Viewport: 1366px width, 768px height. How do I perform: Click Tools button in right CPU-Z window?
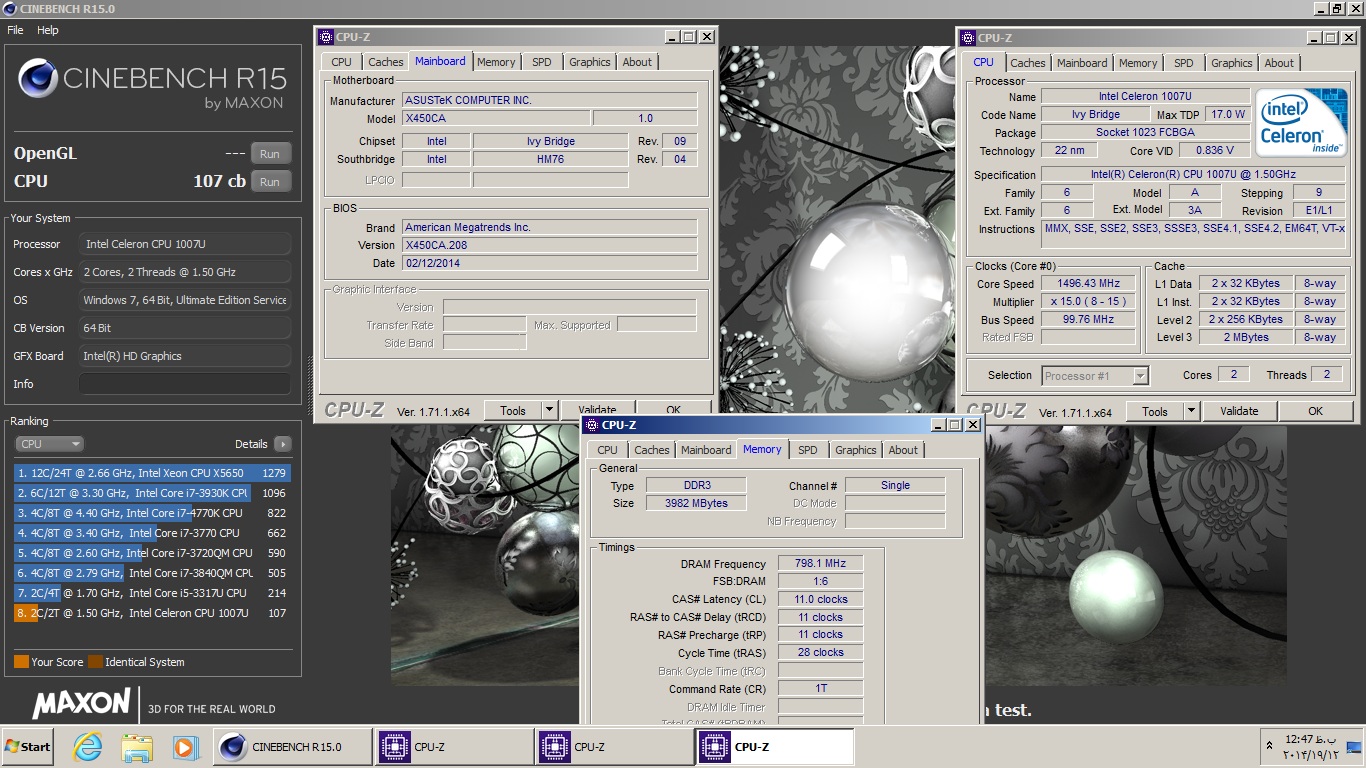pos(1155,411)
